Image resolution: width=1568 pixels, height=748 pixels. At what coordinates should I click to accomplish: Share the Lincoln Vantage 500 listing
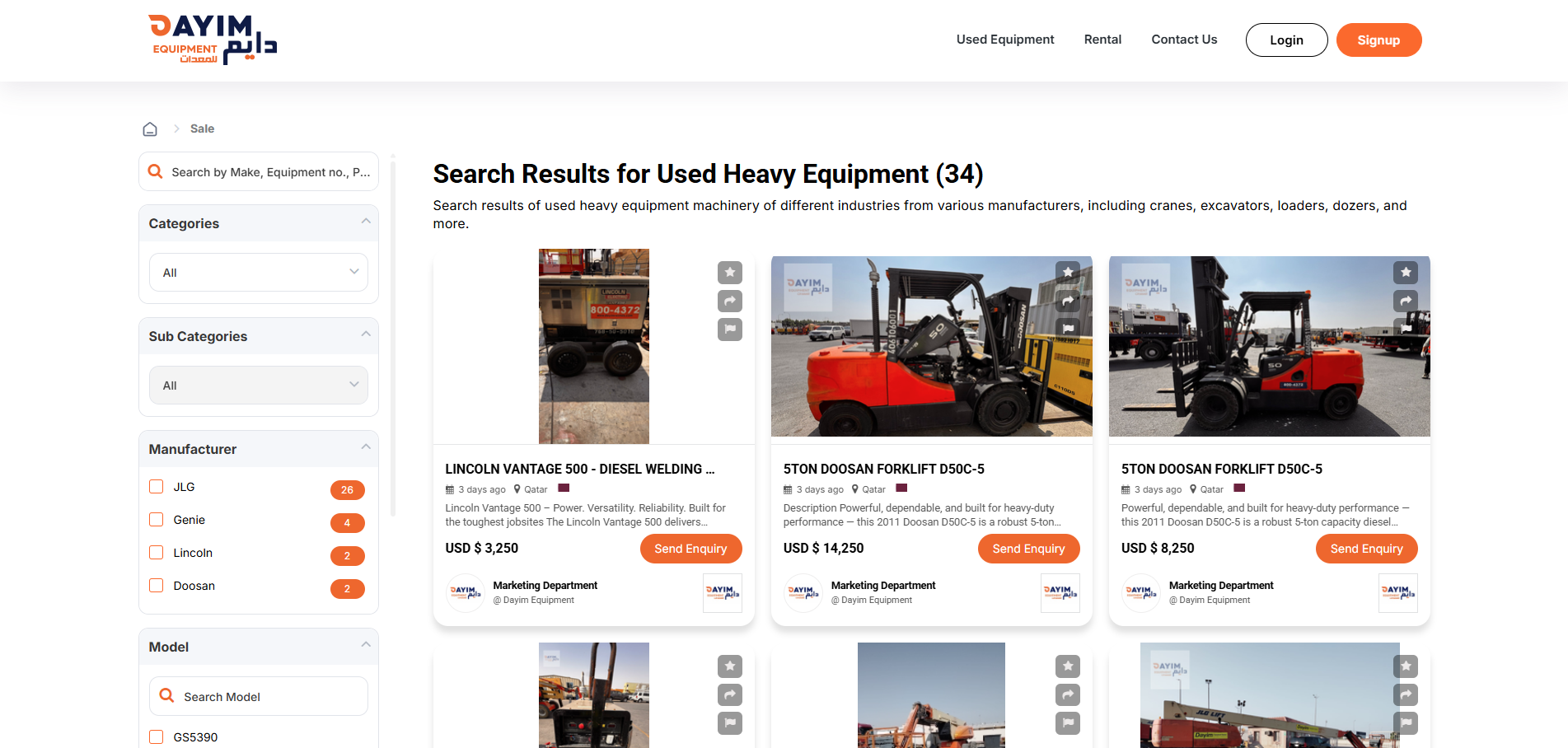click(x=729, y=302)
